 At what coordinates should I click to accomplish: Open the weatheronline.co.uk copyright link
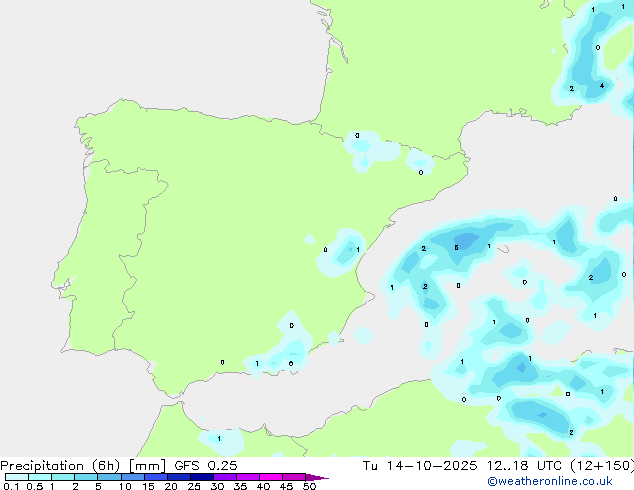tap(550, 481)
